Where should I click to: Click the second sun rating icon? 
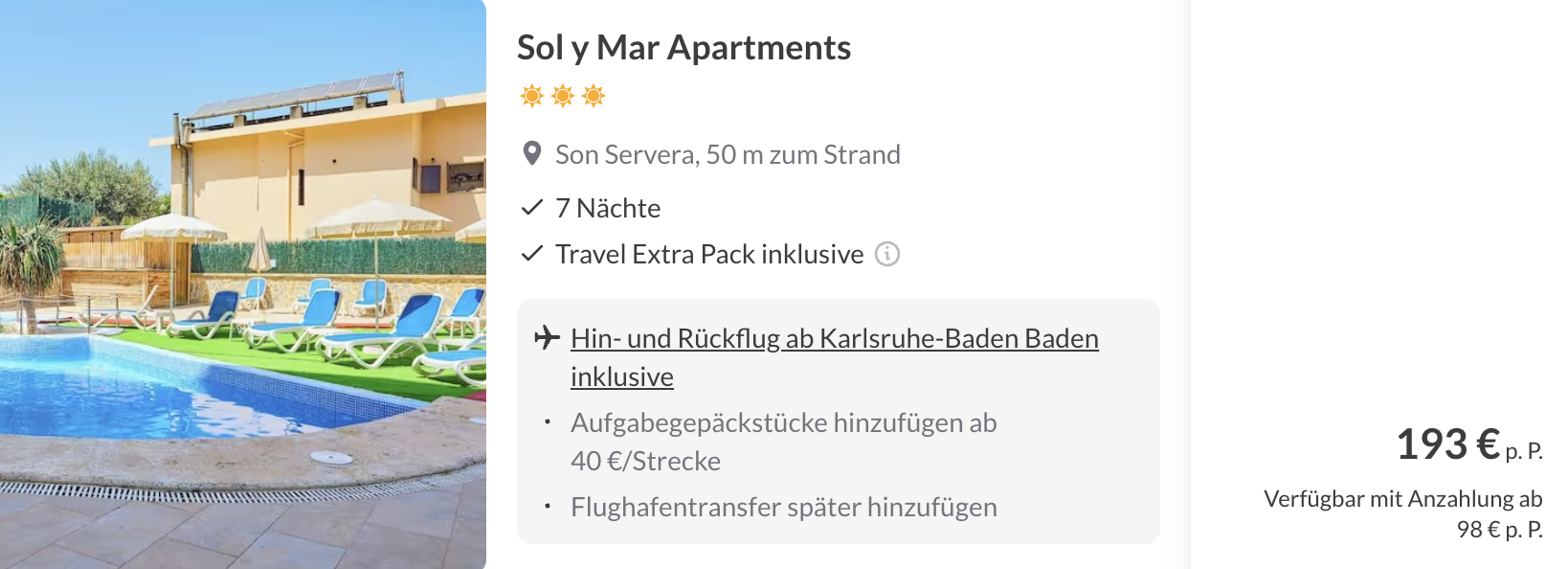click(x=563, y=96)
